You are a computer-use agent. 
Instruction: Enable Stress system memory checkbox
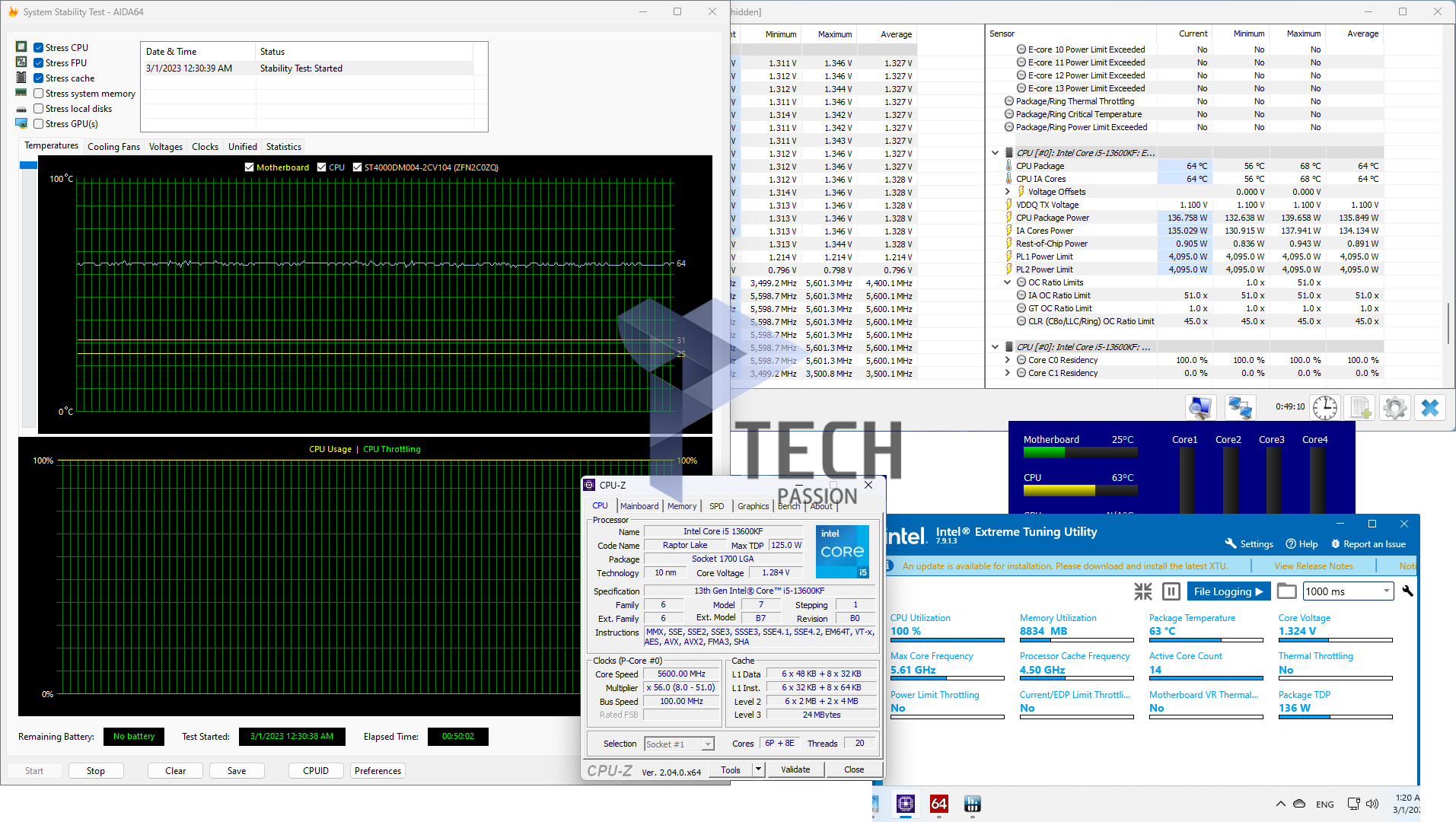pos(39,94)
